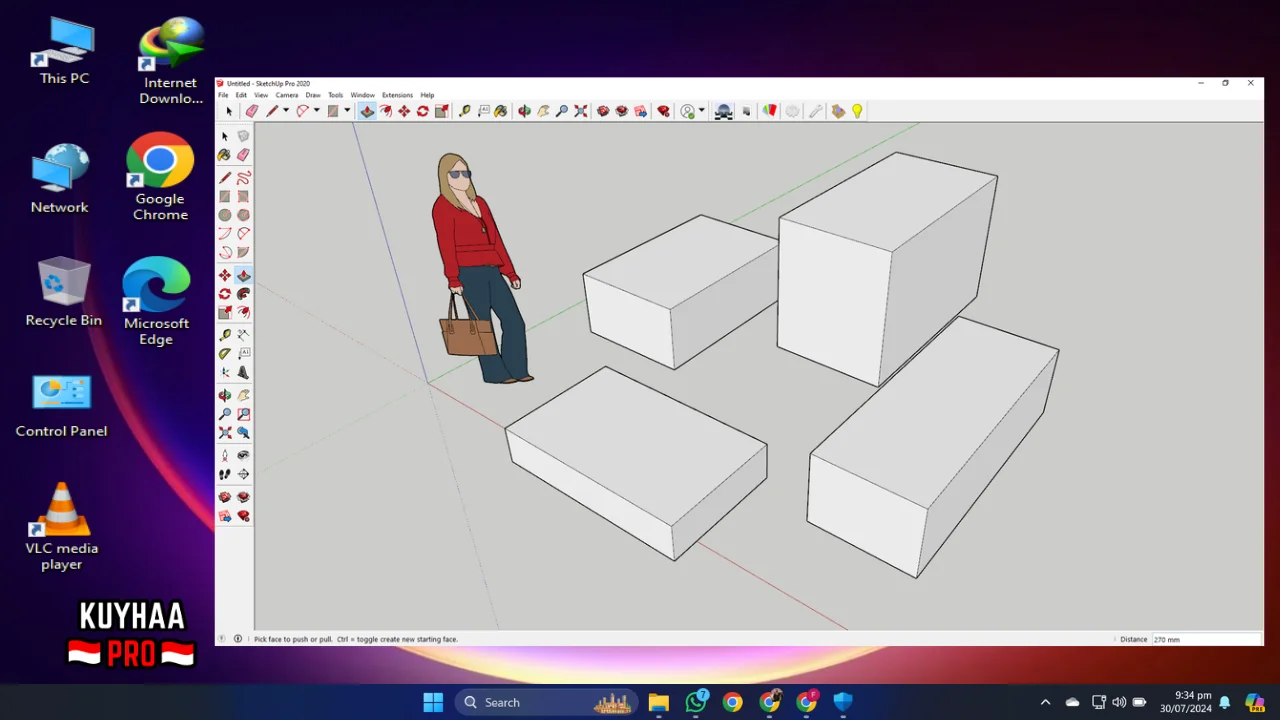Select Follow Me tool in left tool set

tap(243, 293)
